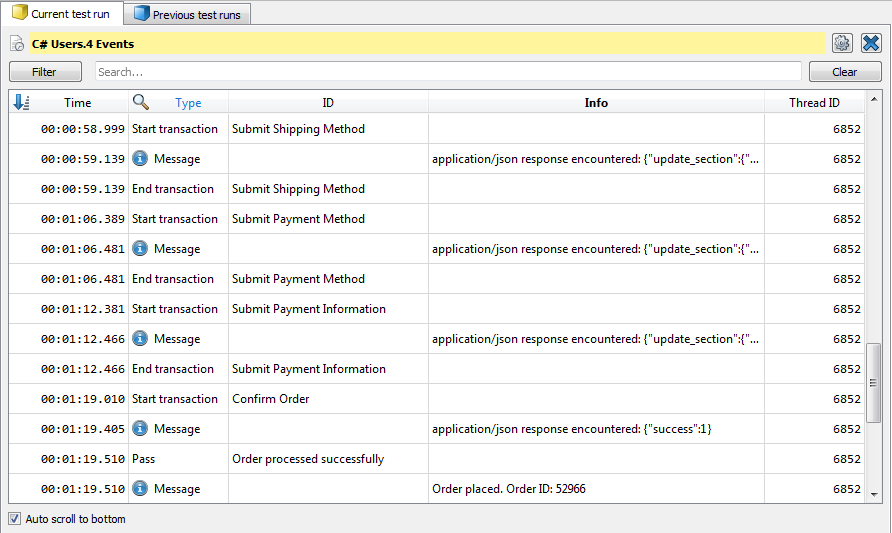Click the scrollbar down arrow
Screen dimensions: 892x533
(x=874, y=493)
